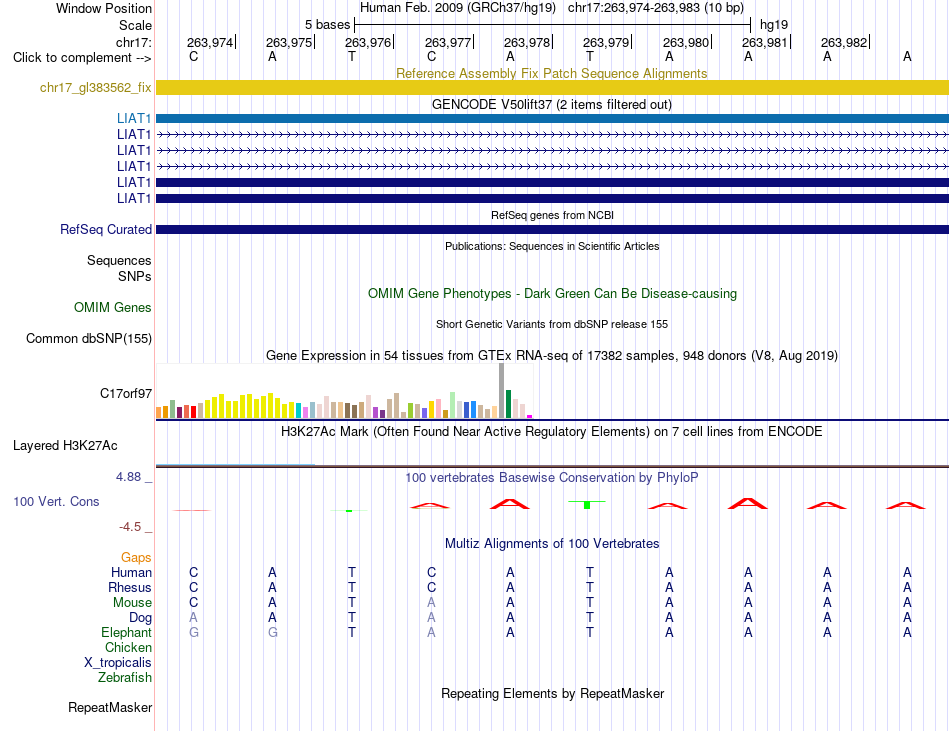
Task: Open '100 vertebrates Basewise Conservation by PhyloP' heading
Action: pyautogui.click(x=552, y=477)
